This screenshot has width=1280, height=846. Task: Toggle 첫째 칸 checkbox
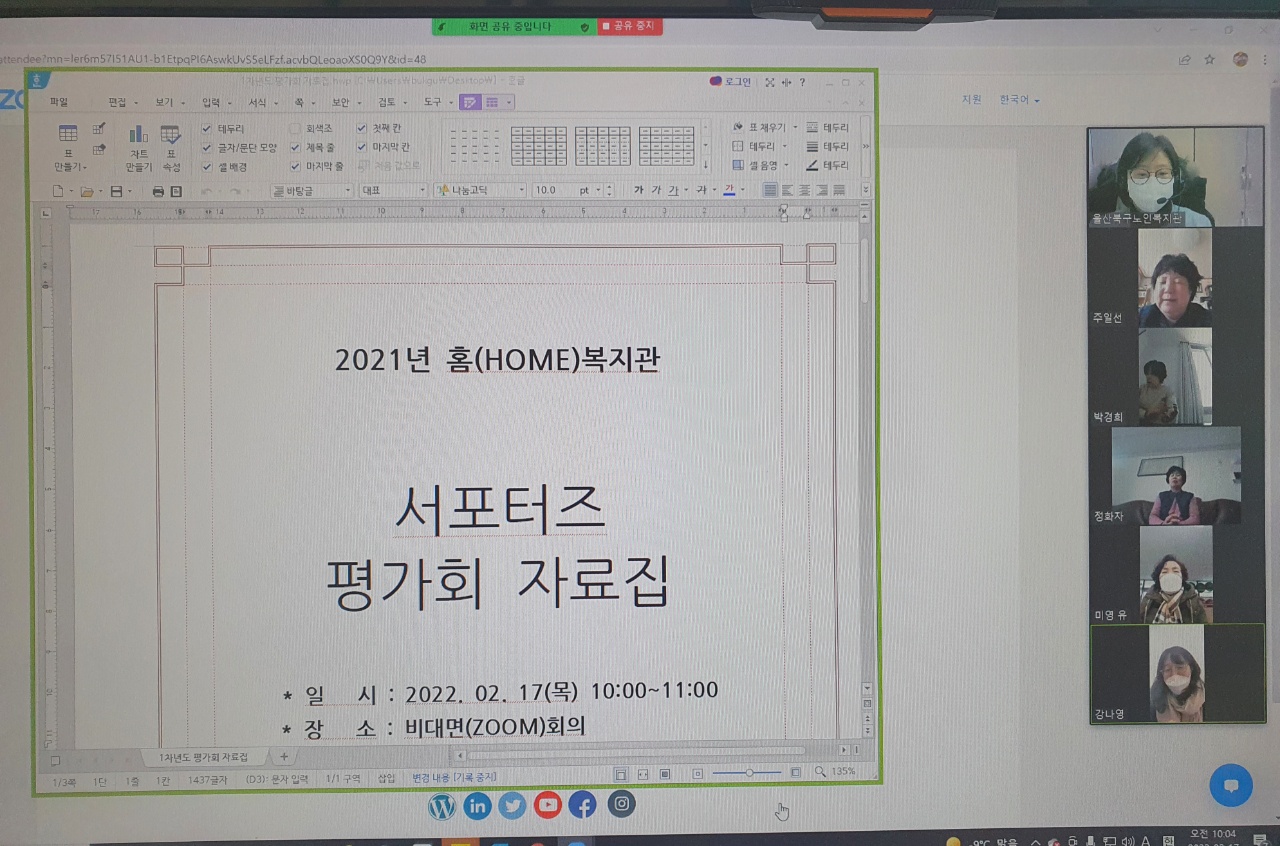[362, 128]
